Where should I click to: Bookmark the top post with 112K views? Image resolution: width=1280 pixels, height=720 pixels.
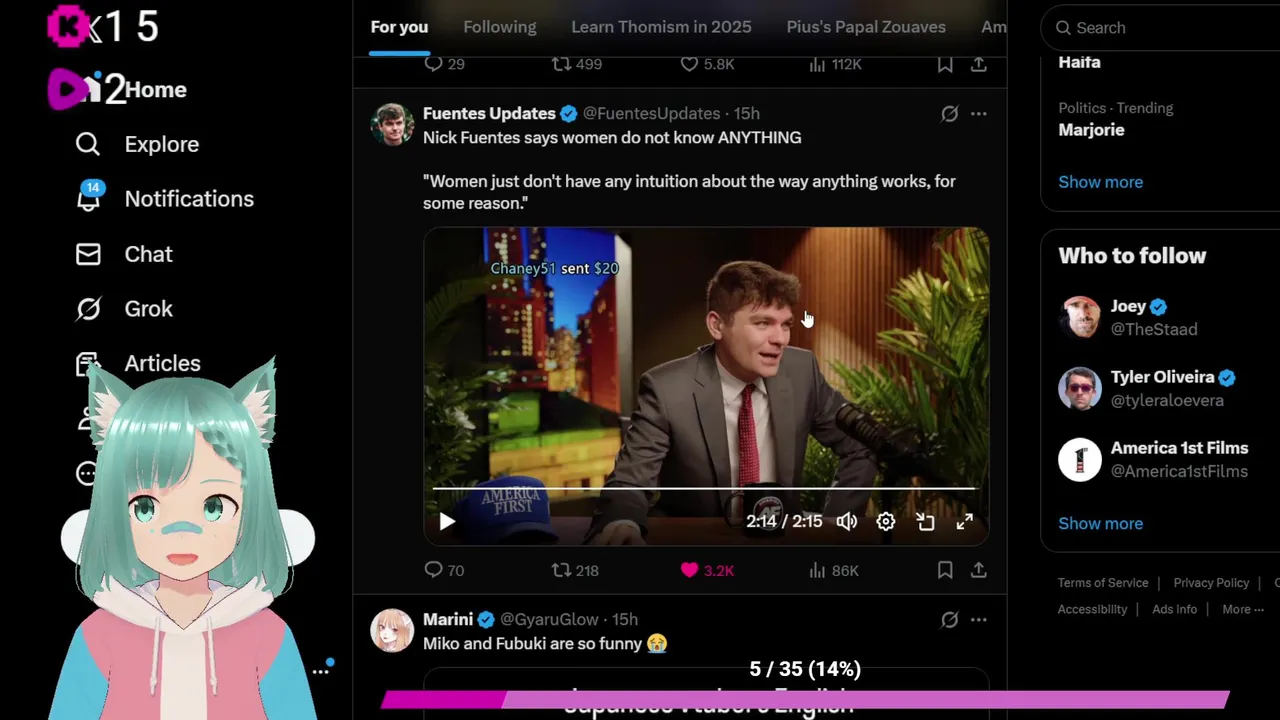945,64
